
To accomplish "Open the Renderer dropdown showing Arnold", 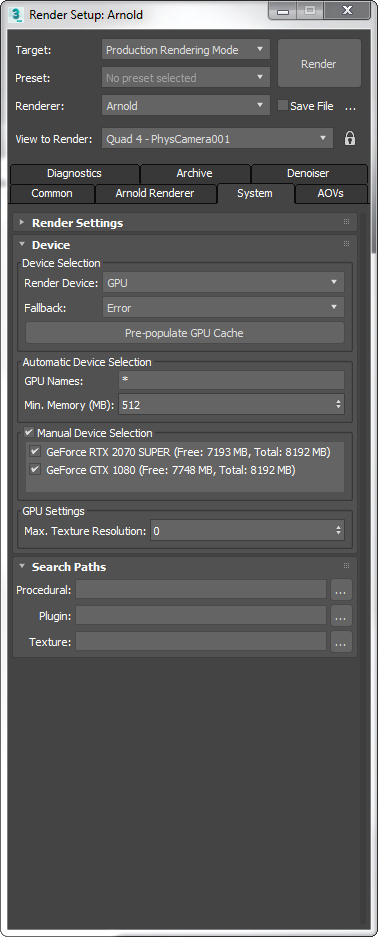I will (186, 106).
